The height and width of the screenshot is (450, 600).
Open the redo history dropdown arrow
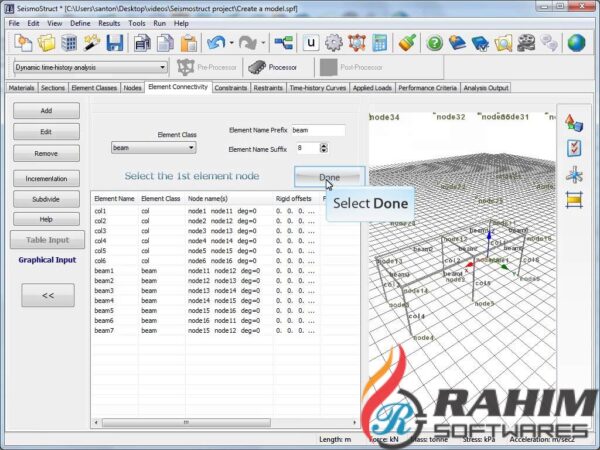click(263, 43)
